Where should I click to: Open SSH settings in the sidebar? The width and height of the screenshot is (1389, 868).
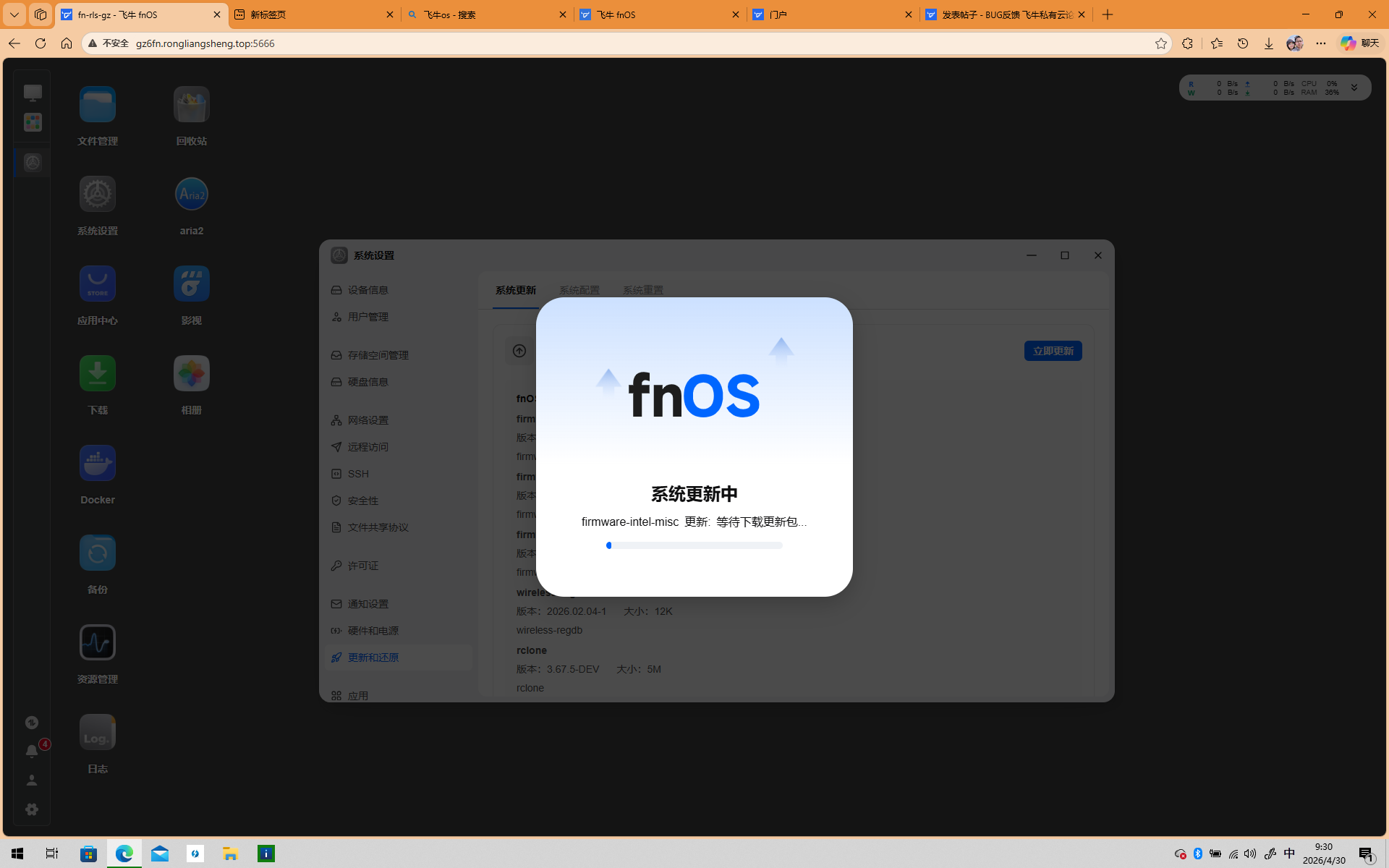[x=398, y=474]
